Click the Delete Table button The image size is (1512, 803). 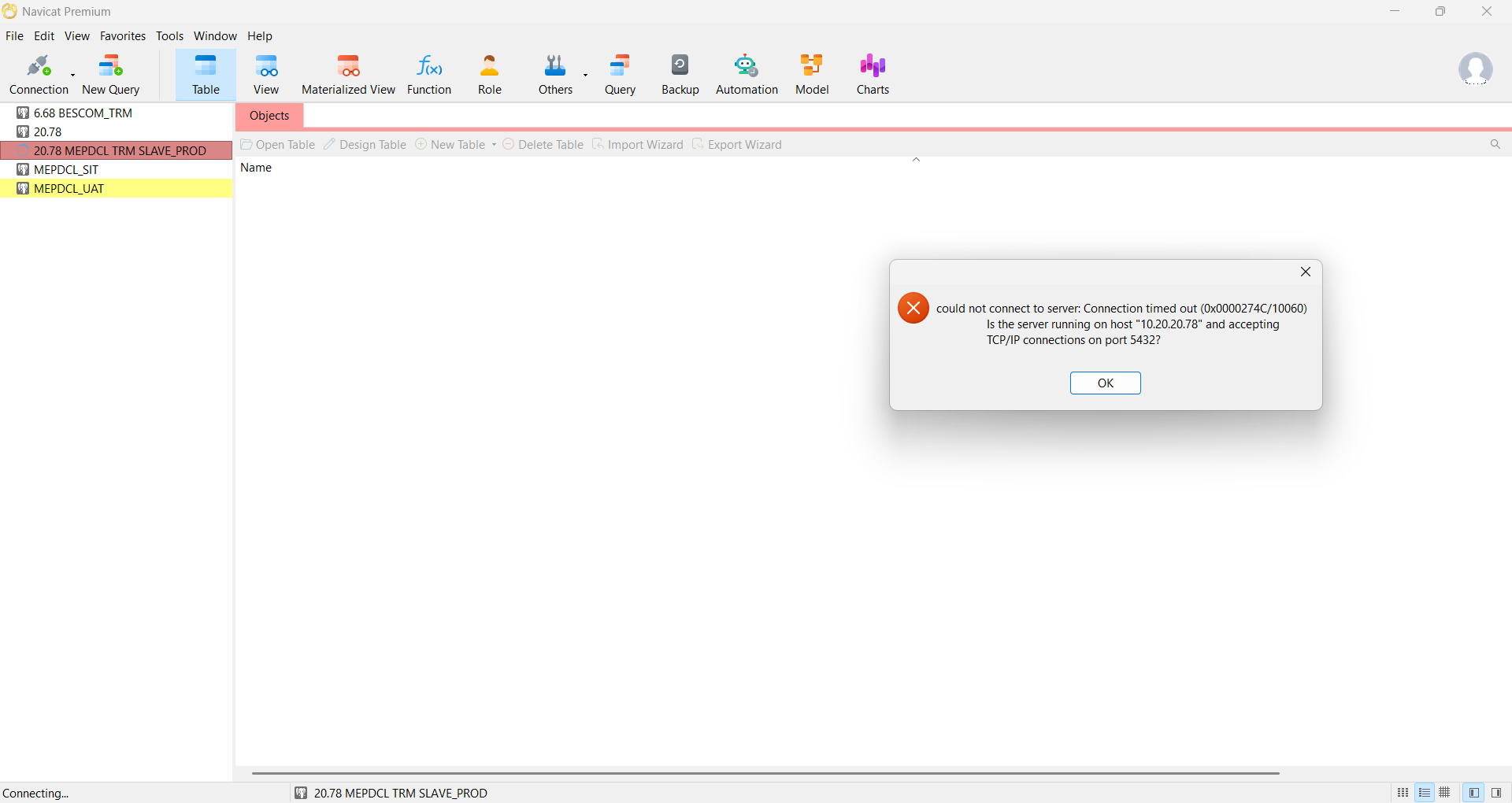(543, 145)
